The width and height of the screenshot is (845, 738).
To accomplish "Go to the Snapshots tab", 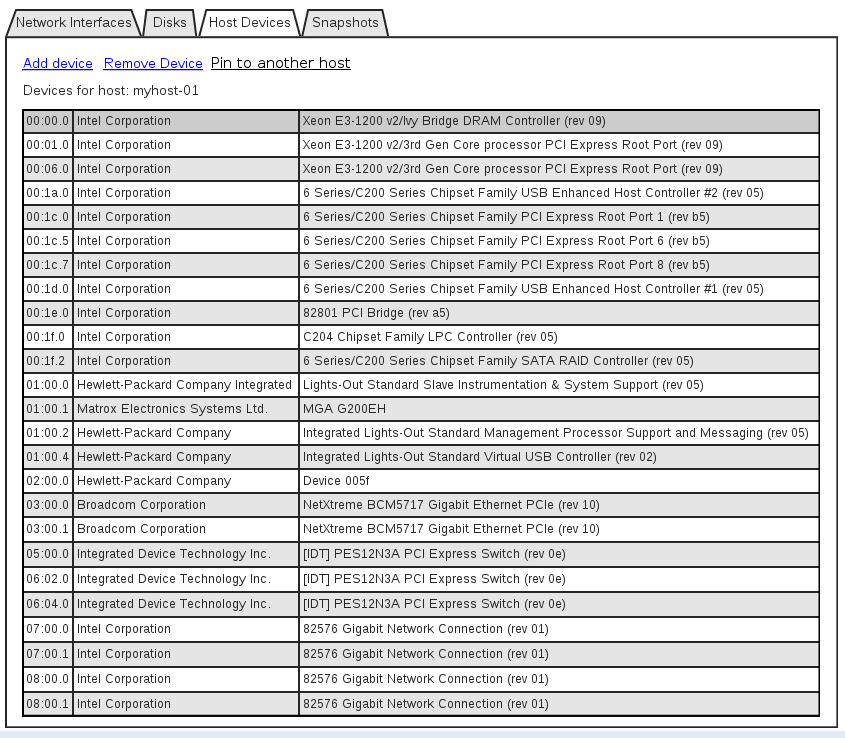I will point(345,22).
